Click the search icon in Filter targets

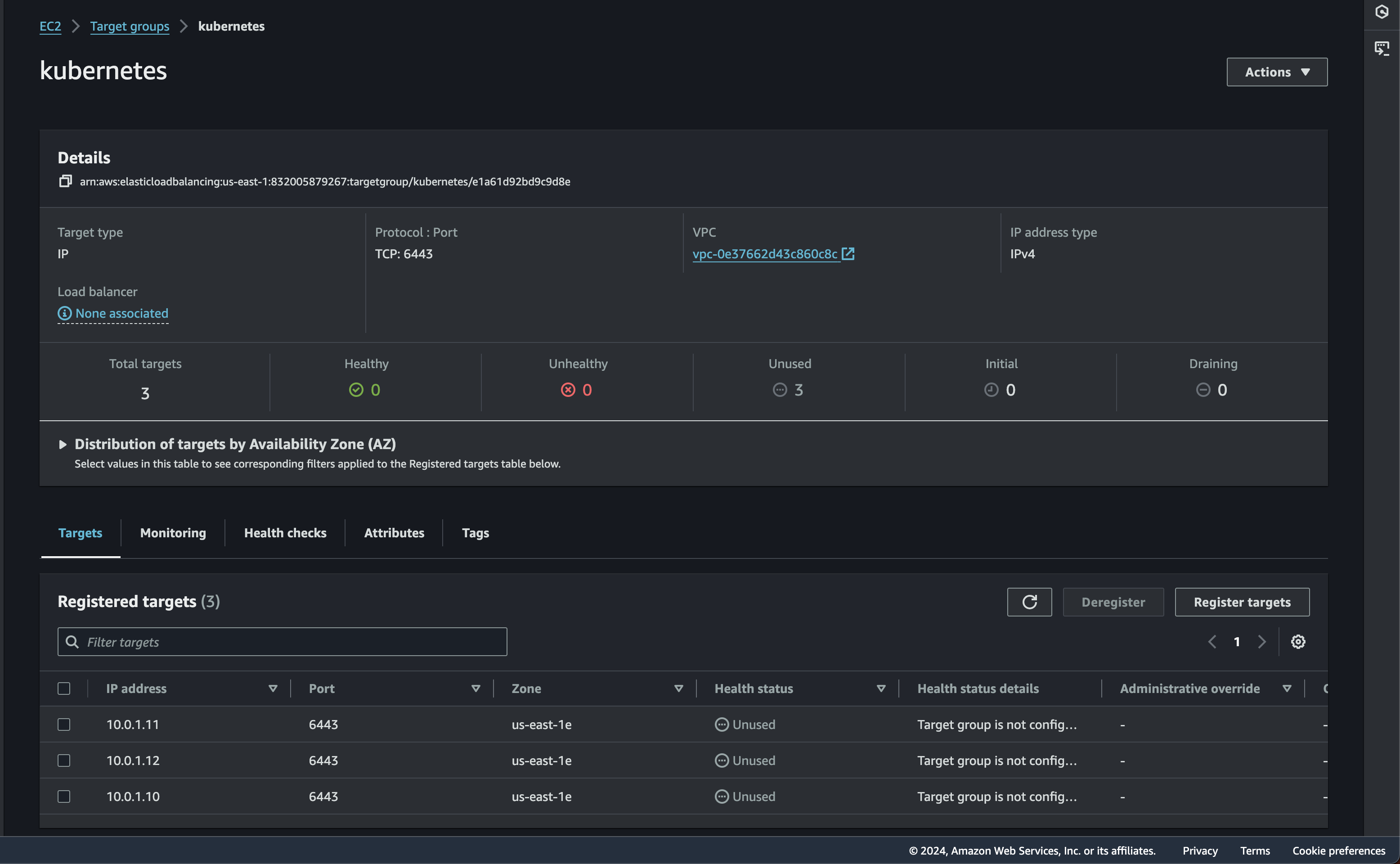pyautogui.click(x=72, y=642)
